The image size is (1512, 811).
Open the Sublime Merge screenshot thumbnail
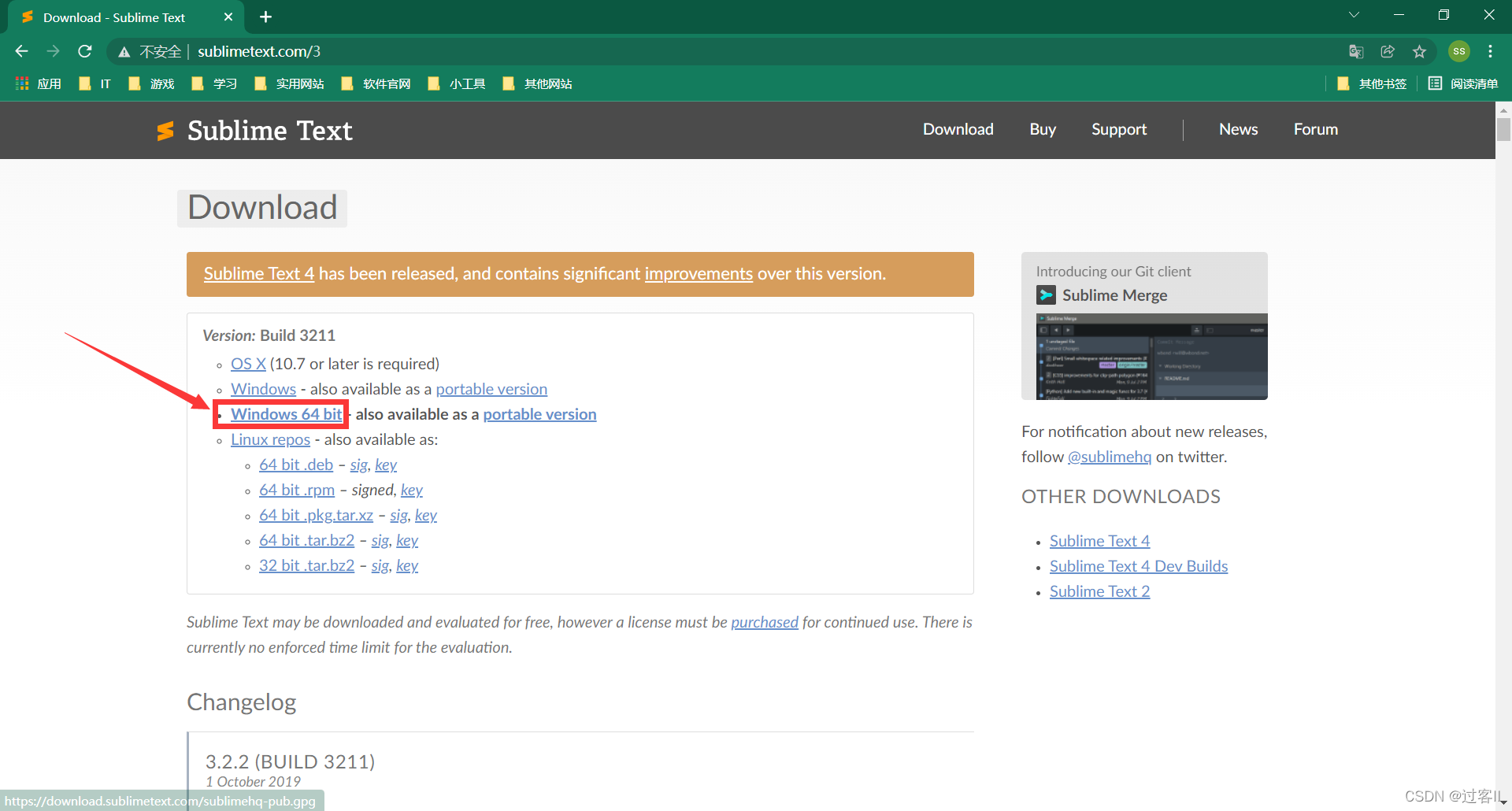coord(1151,357)
